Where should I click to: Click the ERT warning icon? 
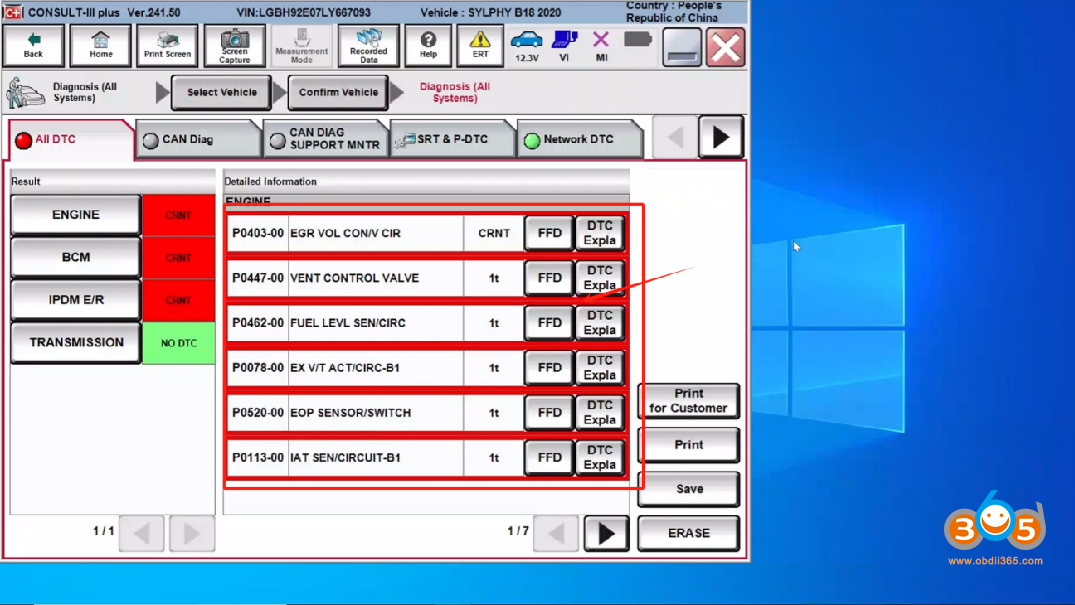coord(480,45)
